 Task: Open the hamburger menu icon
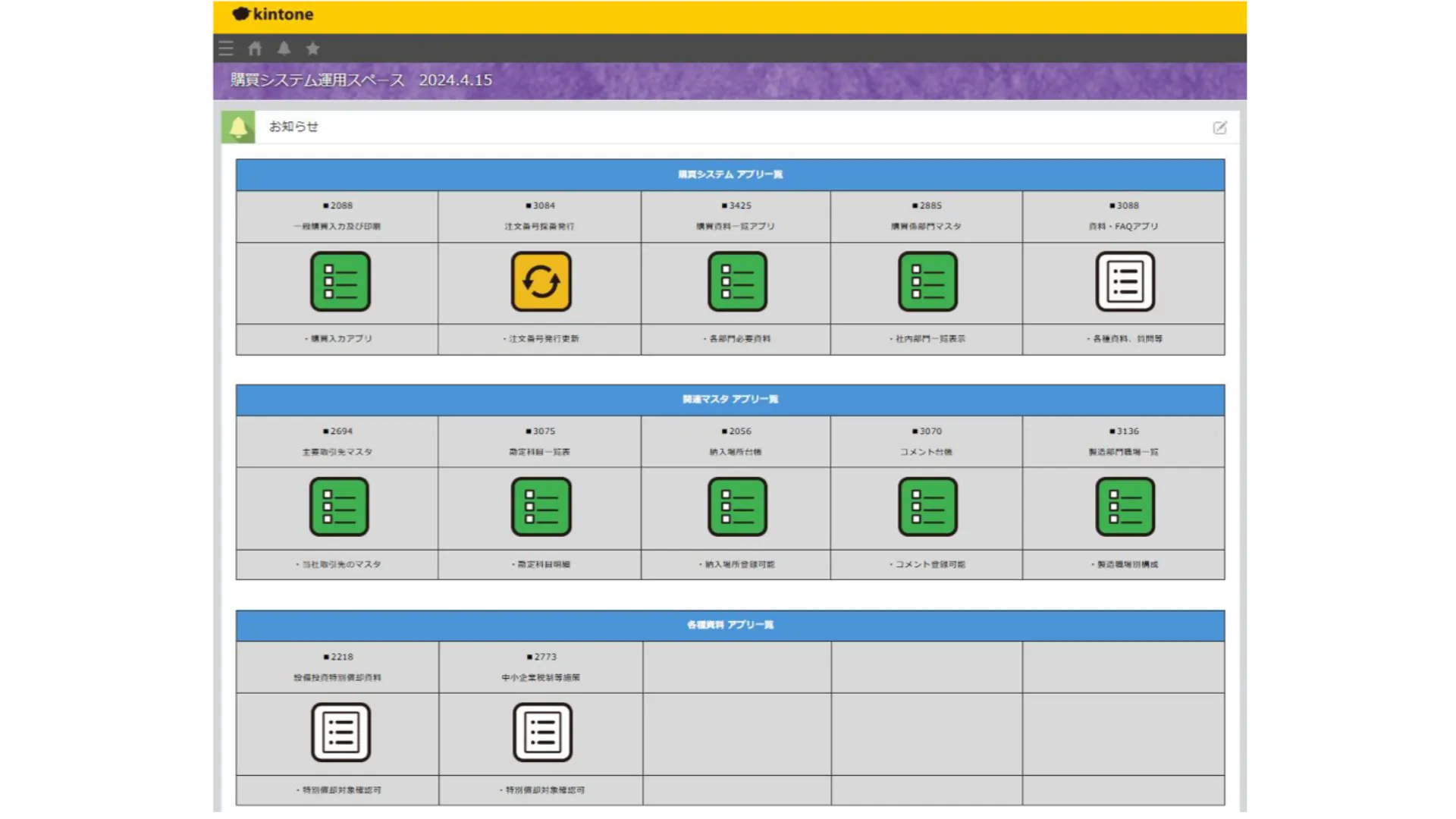click(226, 49)
